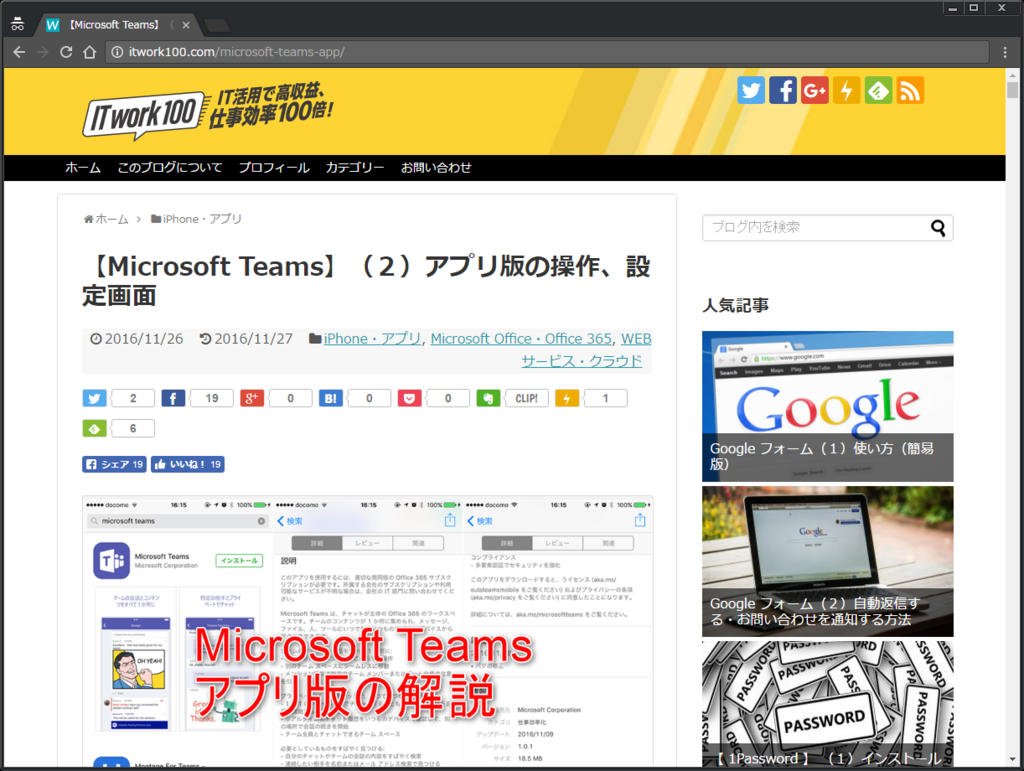This screenshot has width=1024, height=771.
Task: Open the プロフィール menu item
Action: point(274,167)
